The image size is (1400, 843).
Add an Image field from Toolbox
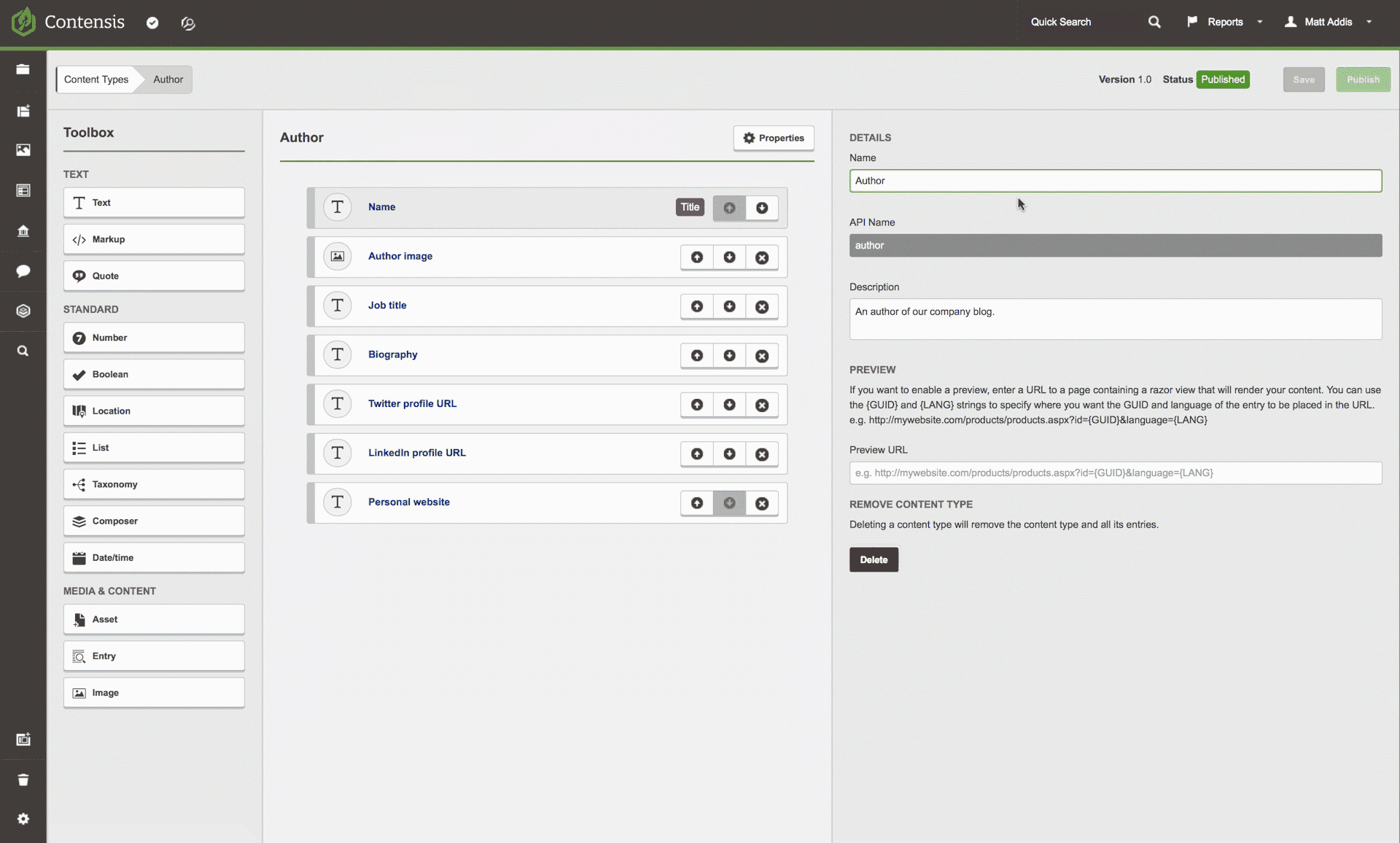coord(154,693)
